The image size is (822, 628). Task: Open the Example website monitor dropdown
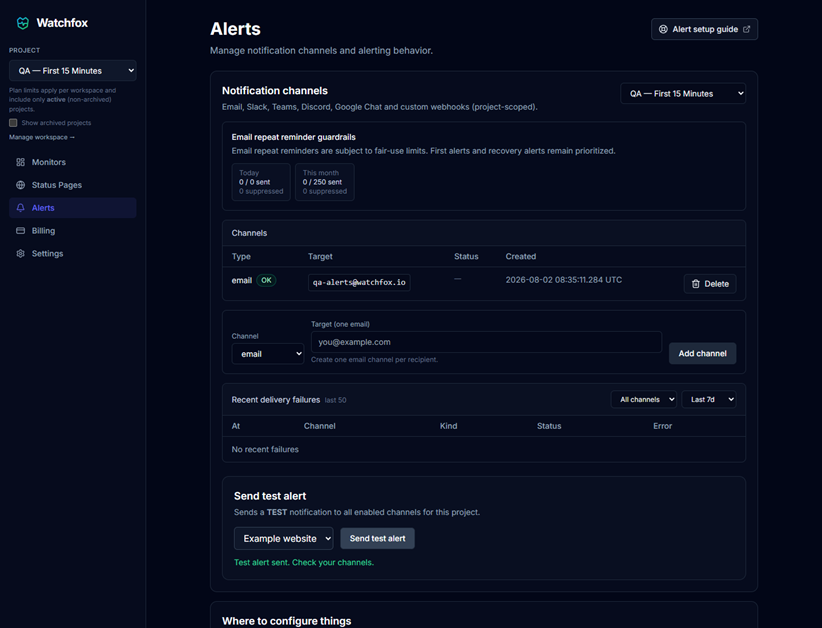pos(284,538)
